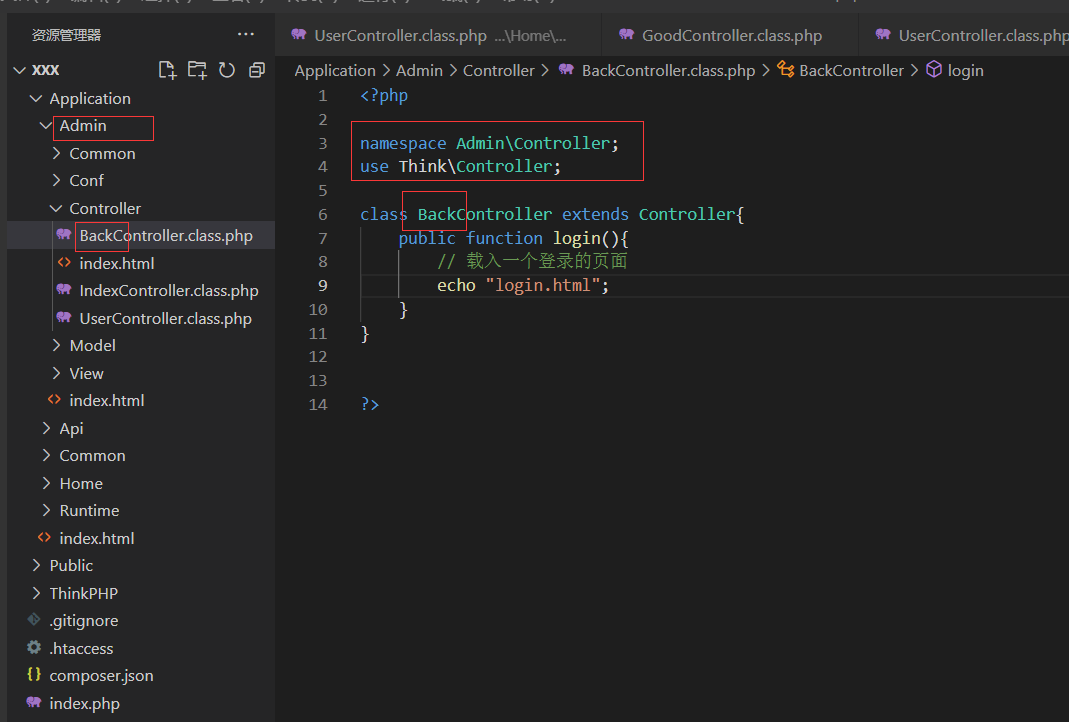Switch to UserController.class.php tab from Home
The height and width of the screenshot is (722, 1069).
click(x=438, y=35)
